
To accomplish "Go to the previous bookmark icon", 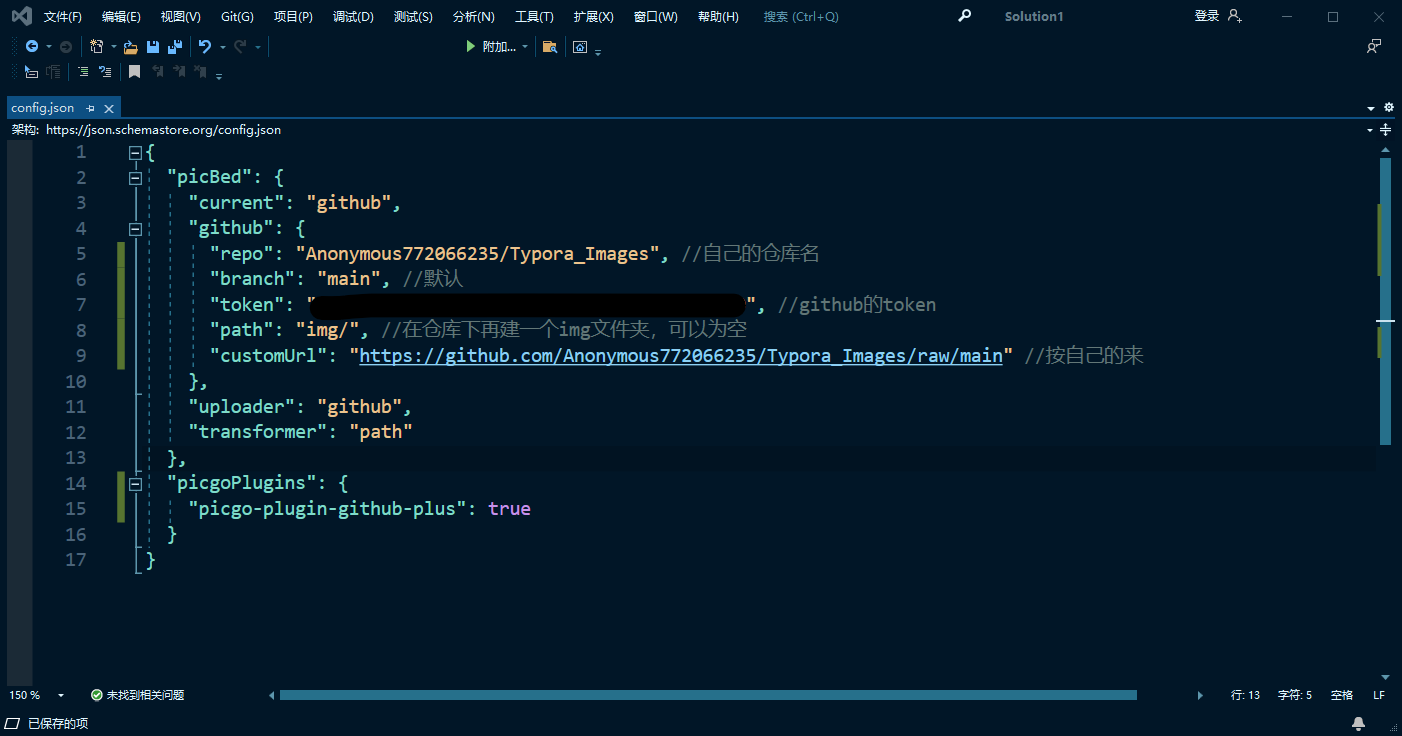I will tap(158, 72).
